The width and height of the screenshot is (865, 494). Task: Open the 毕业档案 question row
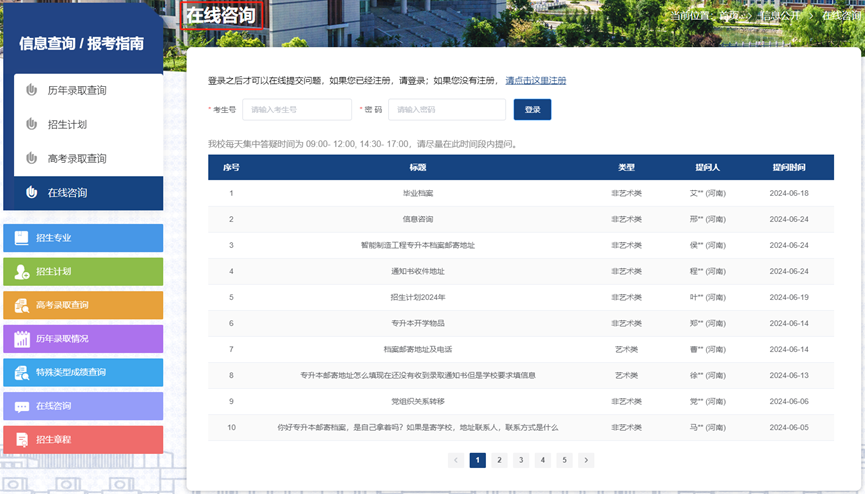pos(410,193)
